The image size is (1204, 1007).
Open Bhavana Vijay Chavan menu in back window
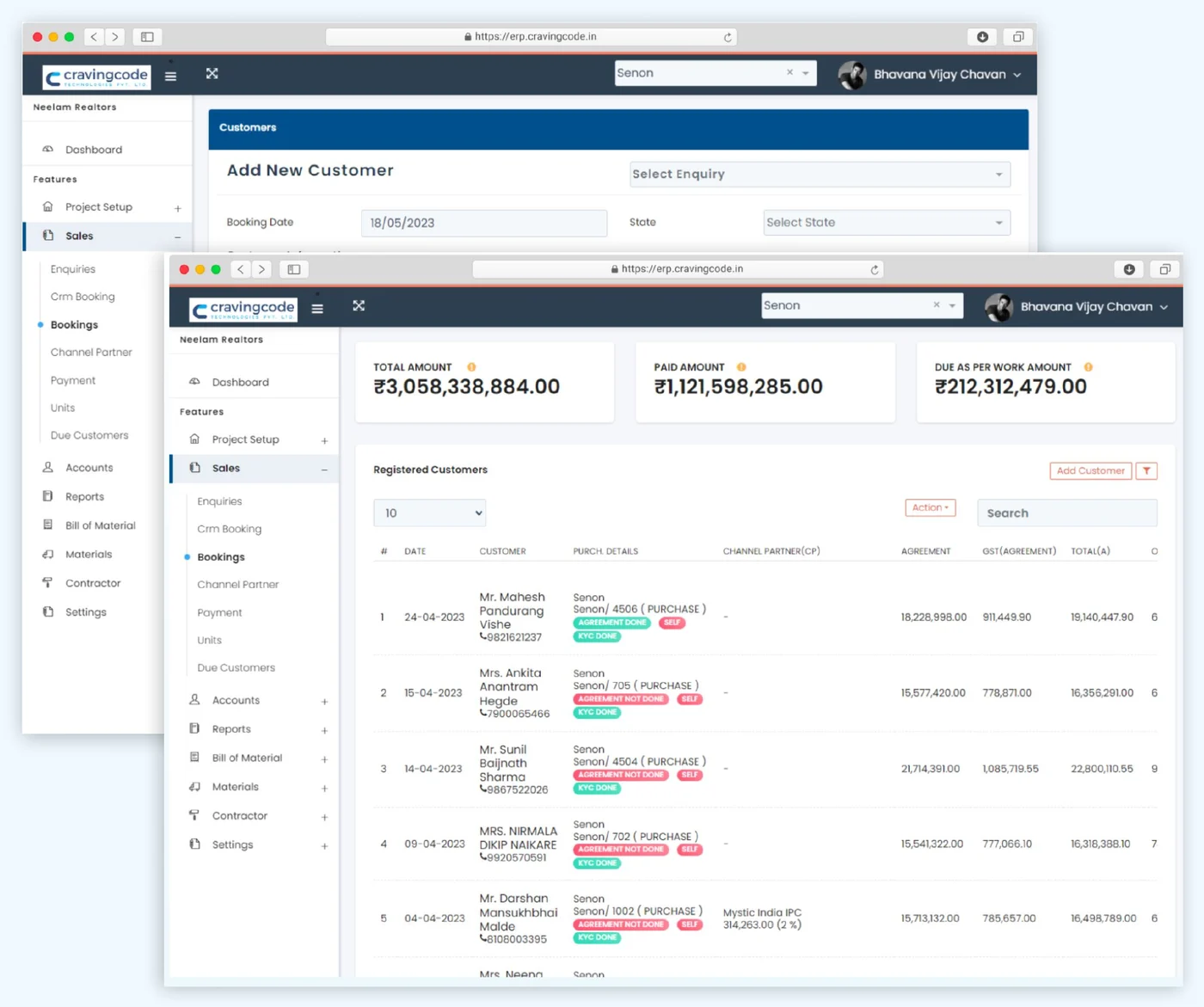[948, 75]
